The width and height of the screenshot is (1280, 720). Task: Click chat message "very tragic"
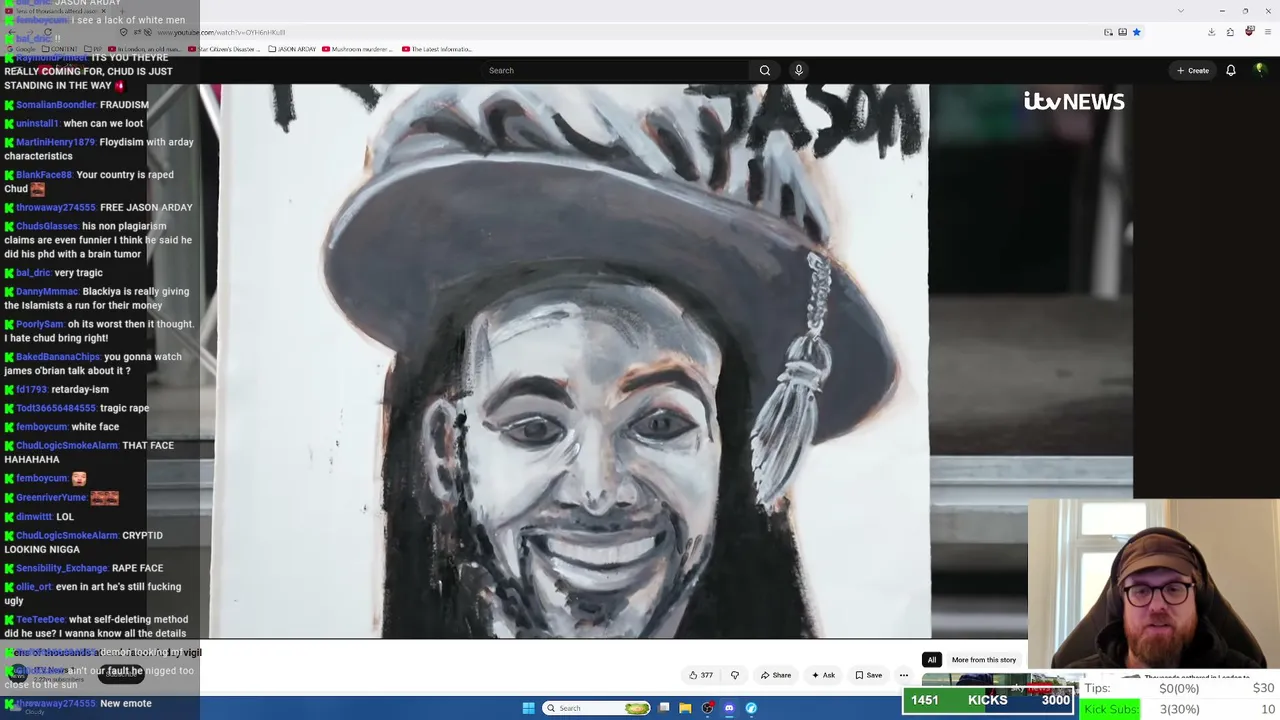point(78,273)
